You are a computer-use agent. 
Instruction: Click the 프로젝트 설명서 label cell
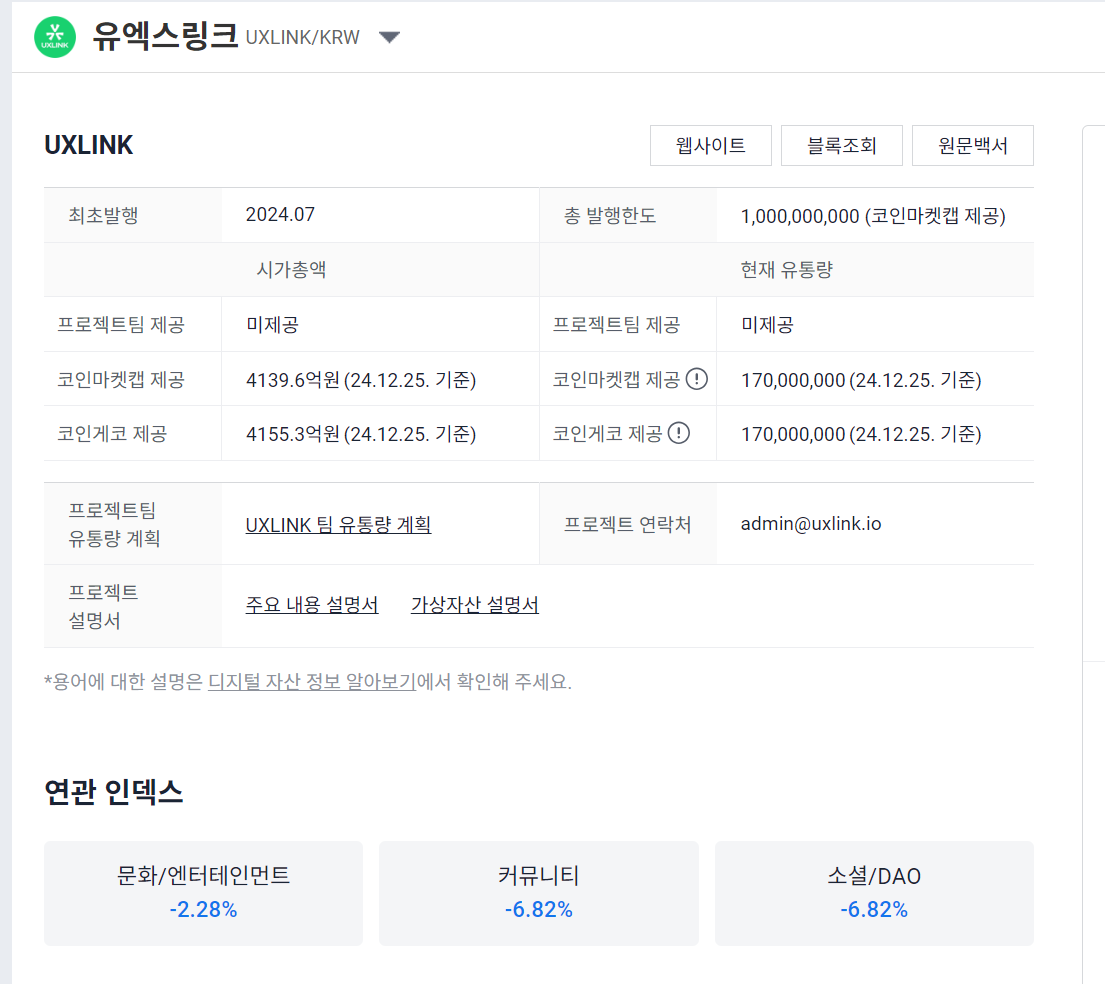coord(132,606)
